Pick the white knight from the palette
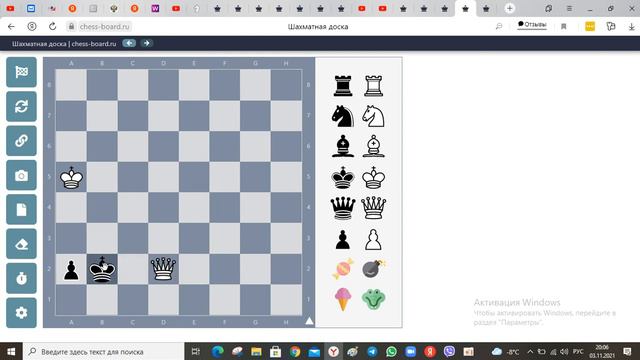Image resolution: width=640 pixels, height=360 pixels. pos(373,116)
